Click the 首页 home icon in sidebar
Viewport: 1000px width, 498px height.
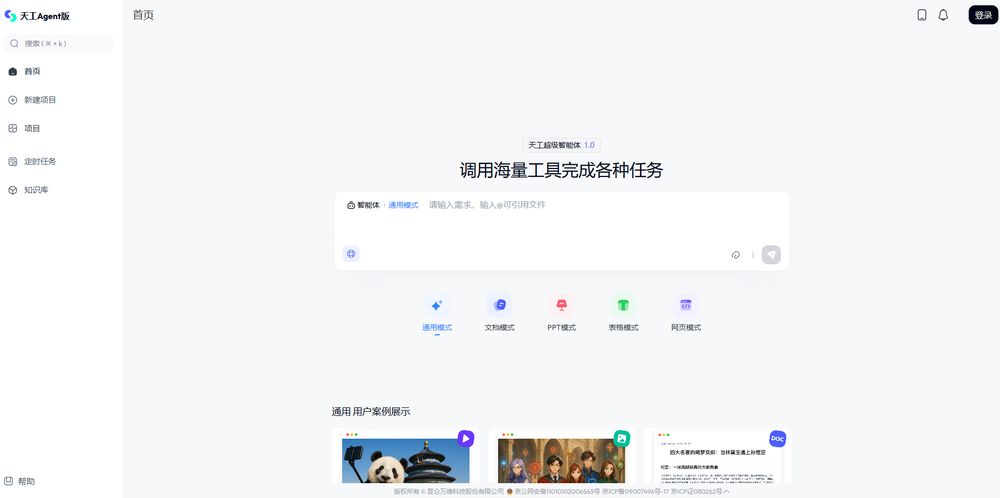(x=13, y=71)
